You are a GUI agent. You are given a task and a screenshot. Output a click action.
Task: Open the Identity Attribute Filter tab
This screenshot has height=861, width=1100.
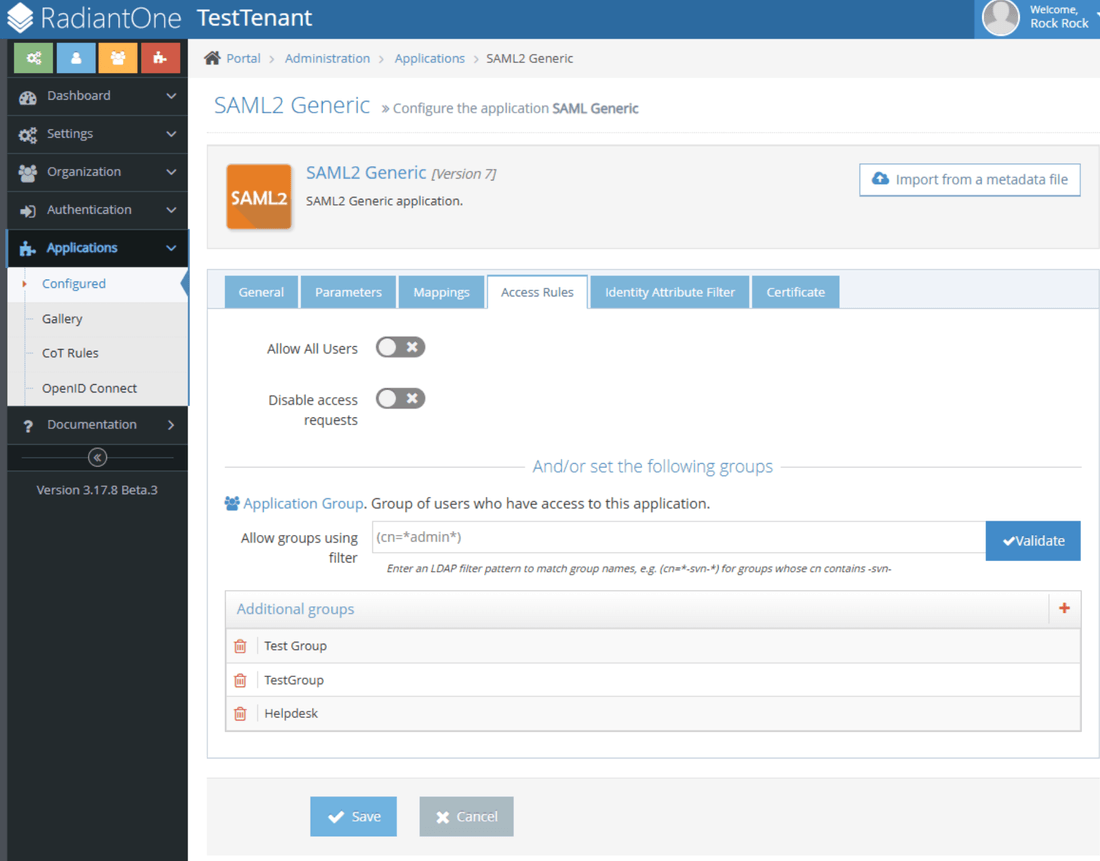click(x=670, y=292)
